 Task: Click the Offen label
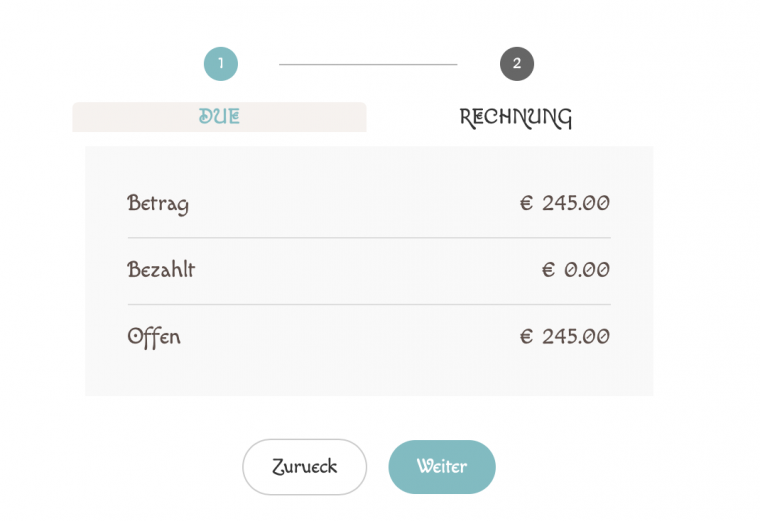[x=154, y=337]
